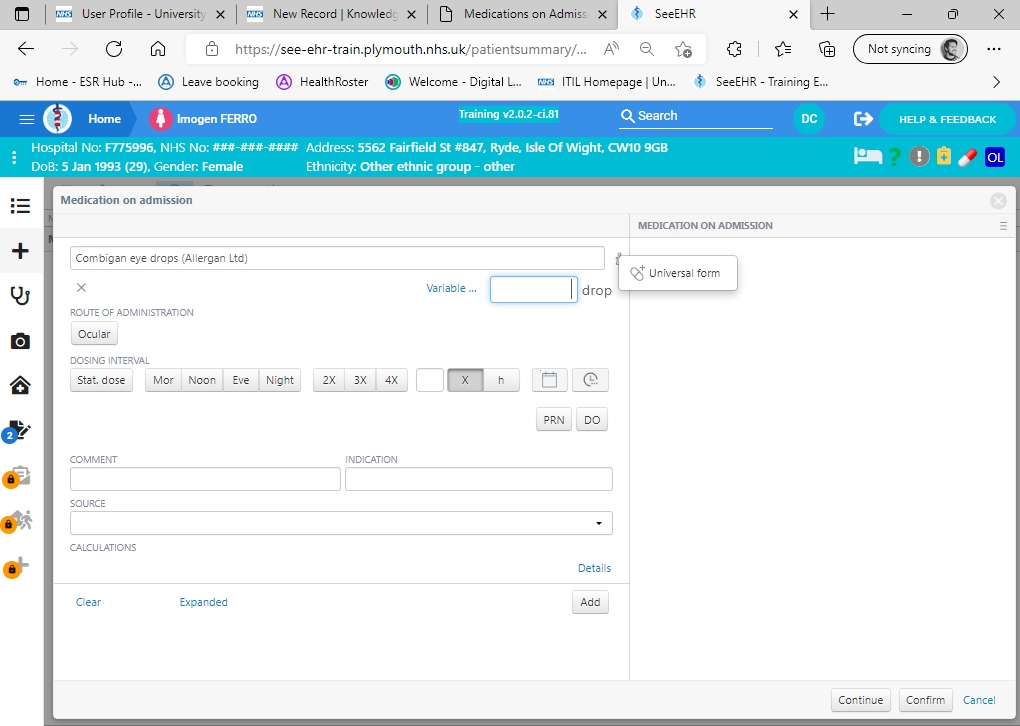Click the OL badge in patient banner
This screenshot has height=726, width=1020.
pos(995,157)
